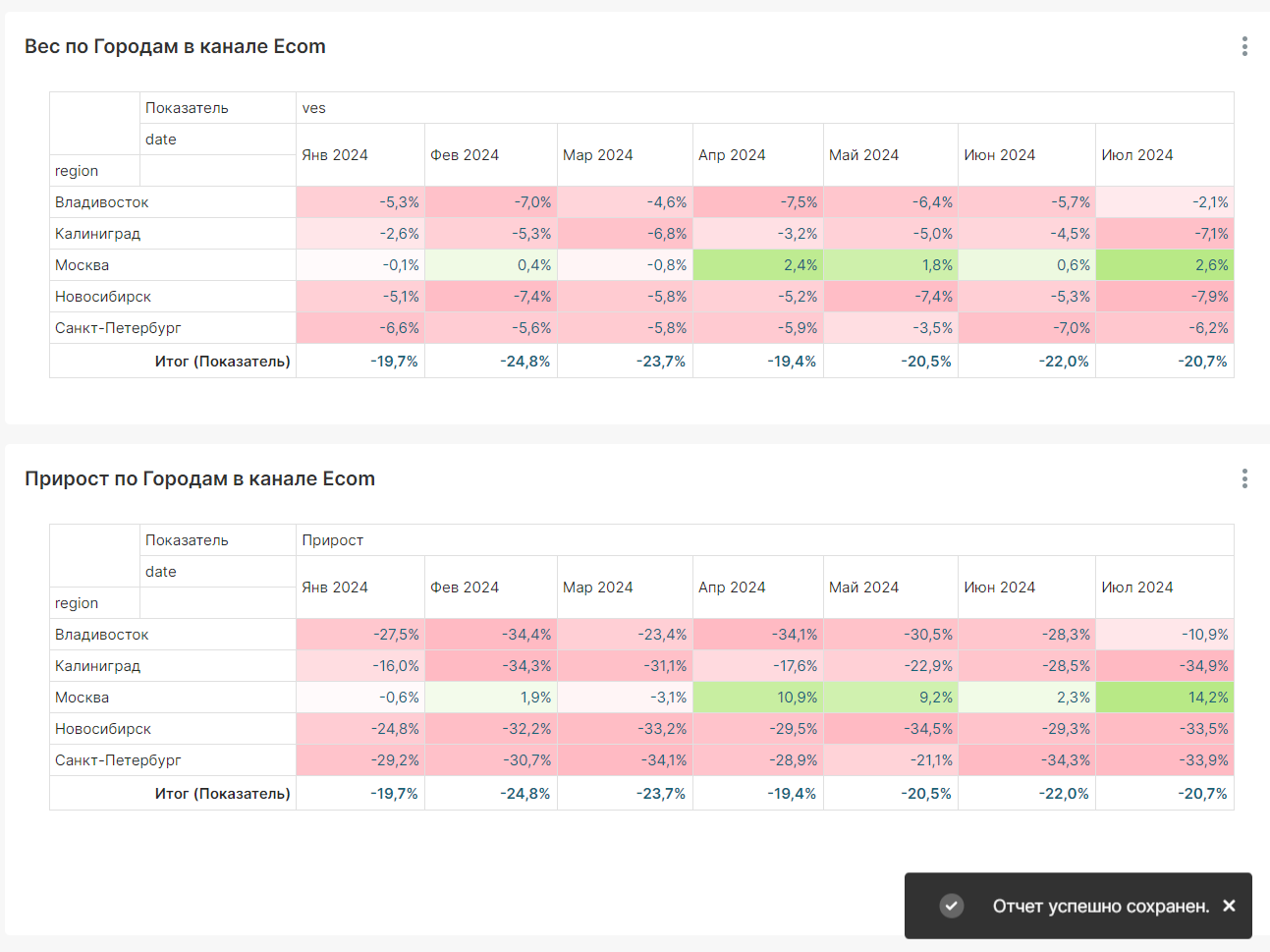This screenshot has width=1270, height=952.
Task: Click the 14,2% Москва cell in Прирост table
Action: pyautogui.click(x=1165, y=698)
